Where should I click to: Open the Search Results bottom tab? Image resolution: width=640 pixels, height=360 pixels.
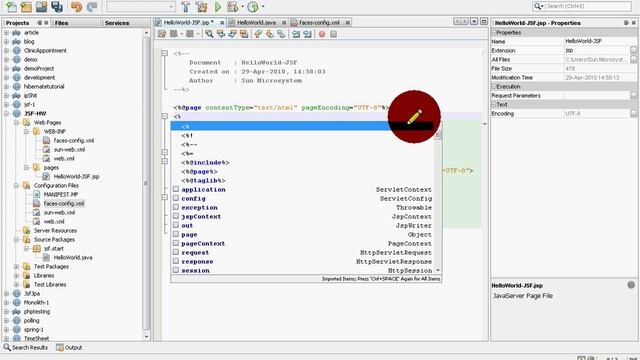tap(25, 347)
